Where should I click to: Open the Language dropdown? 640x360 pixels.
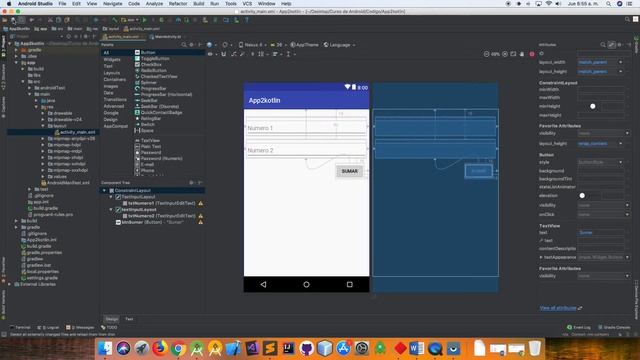pyautogui.click(x=340, y=44)
